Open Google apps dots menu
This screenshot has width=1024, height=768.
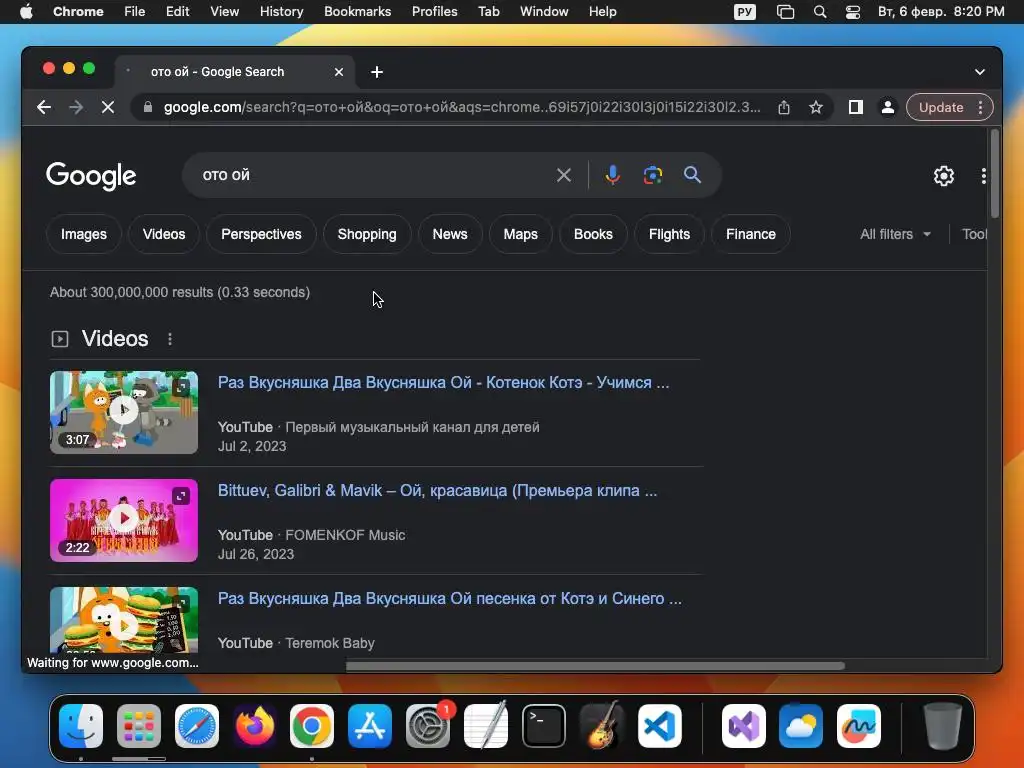tap(984, 176)
